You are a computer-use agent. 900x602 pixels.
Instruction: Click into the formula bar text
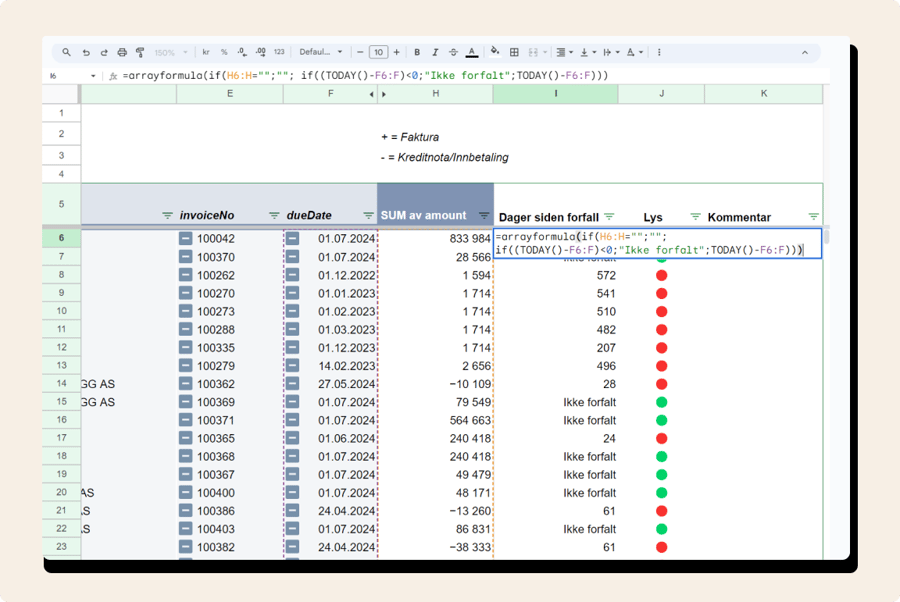point(365,75)
